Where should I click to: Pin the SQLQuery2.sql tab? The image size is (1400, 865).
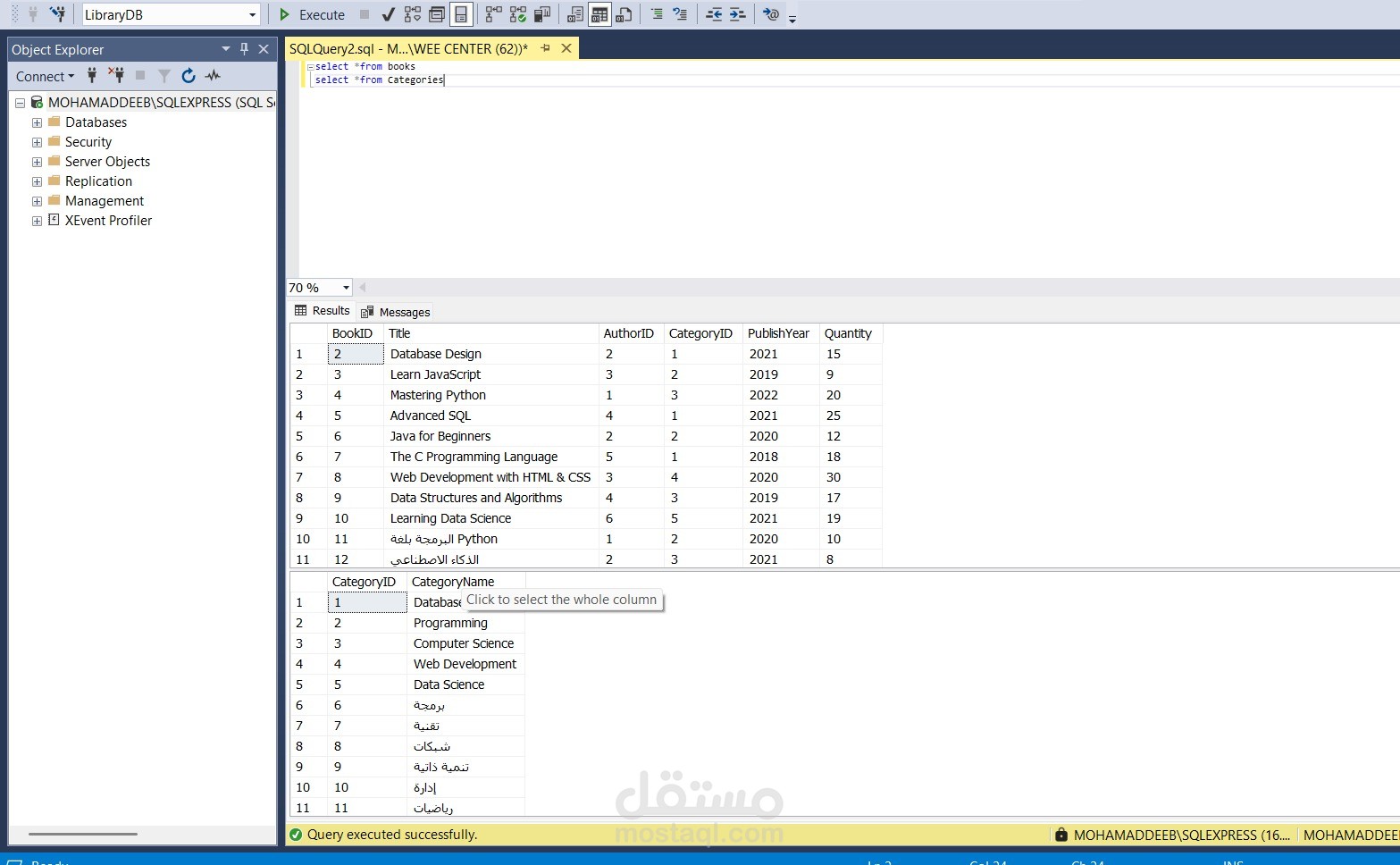coord(545,48)
